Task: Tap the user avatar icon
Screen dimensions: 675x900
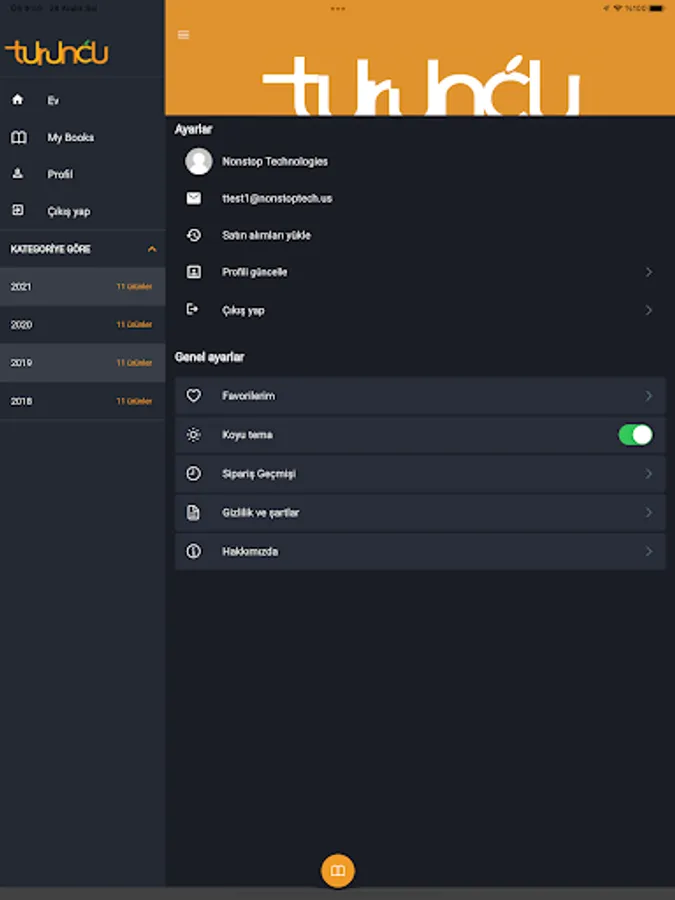Action: (199, 161)
